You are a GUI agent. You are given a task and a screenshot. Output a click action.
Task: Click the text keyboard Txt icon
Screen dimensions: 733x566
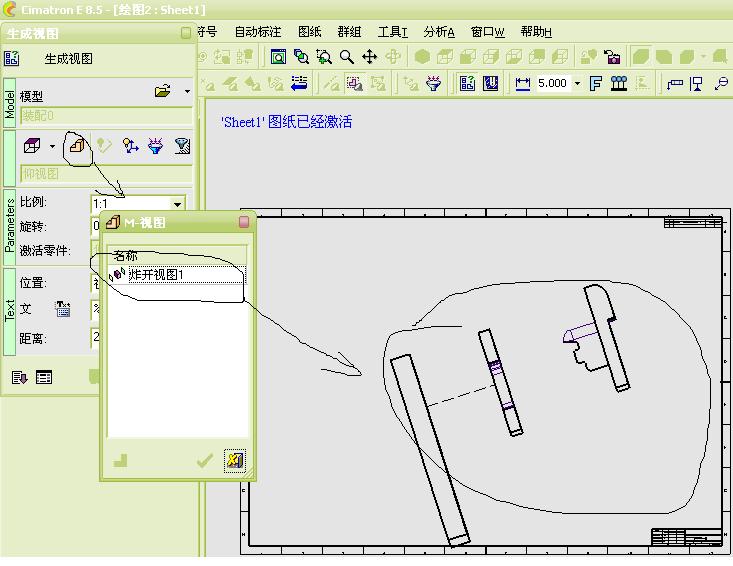click(63, 309)
